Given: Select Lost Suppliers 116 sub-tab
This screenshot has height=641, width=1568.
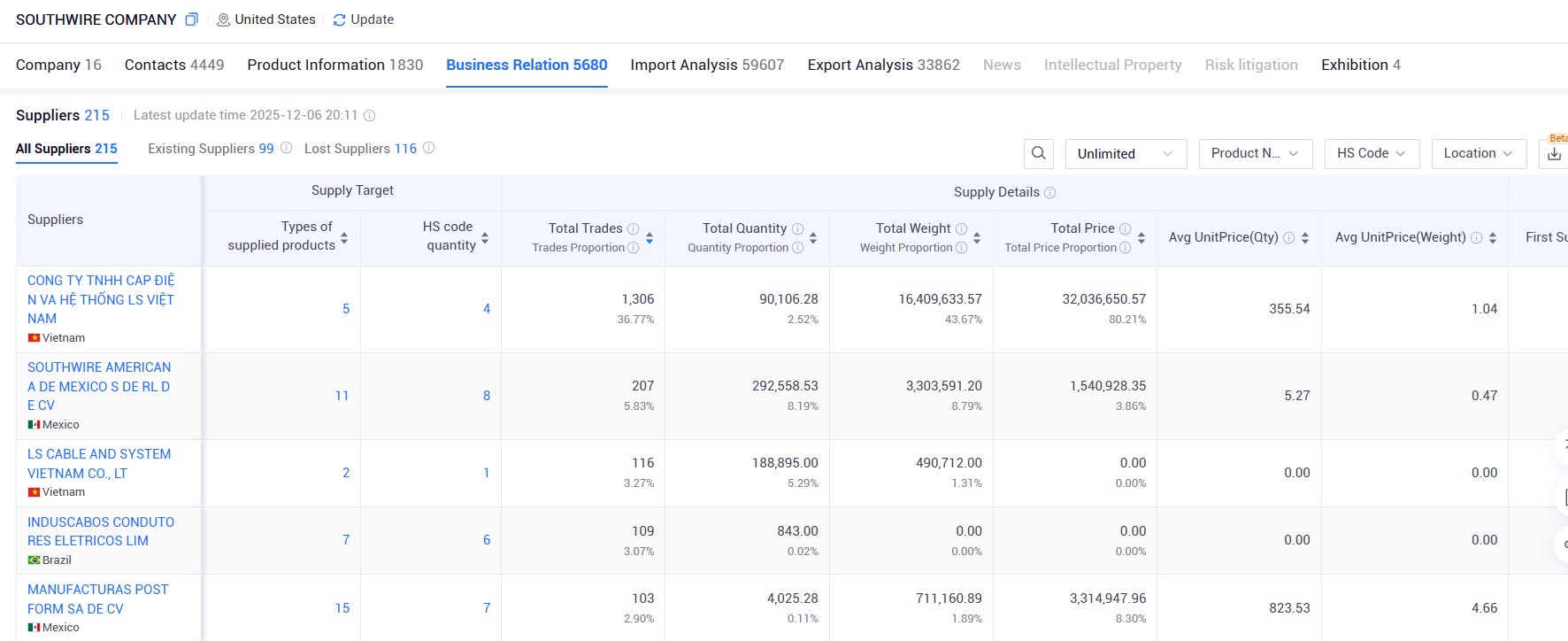Looking at the screenshot, I should [360, 149].
